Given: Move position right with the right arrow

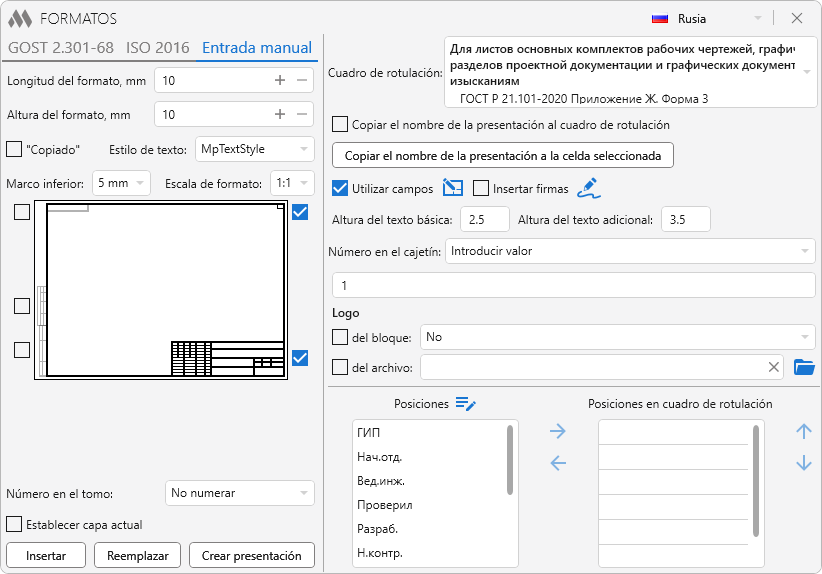Looking at the screenshot, I should click(558, 431).
